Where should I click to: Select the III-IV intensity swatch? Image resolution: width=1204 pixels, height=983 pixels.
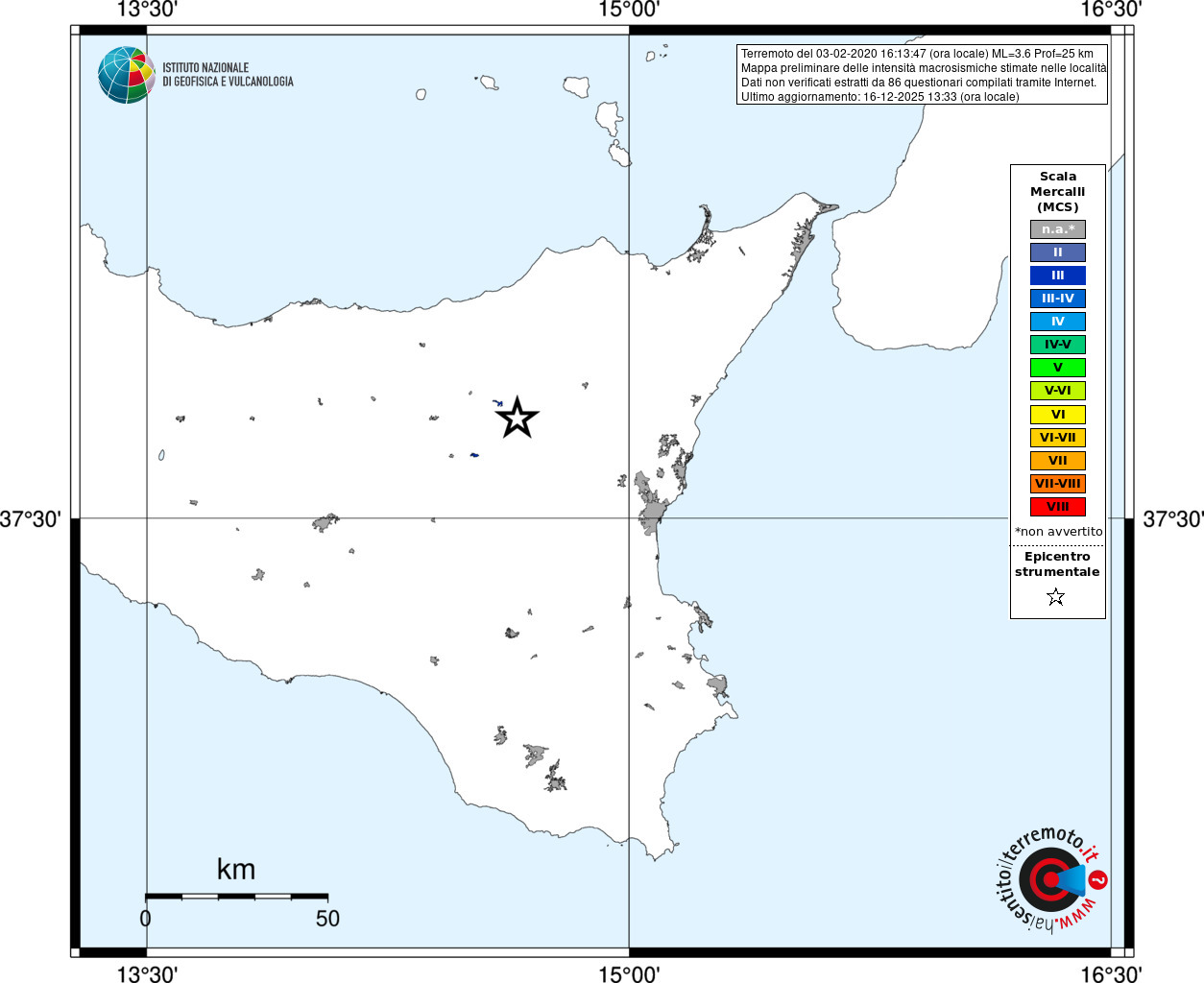1058,299
